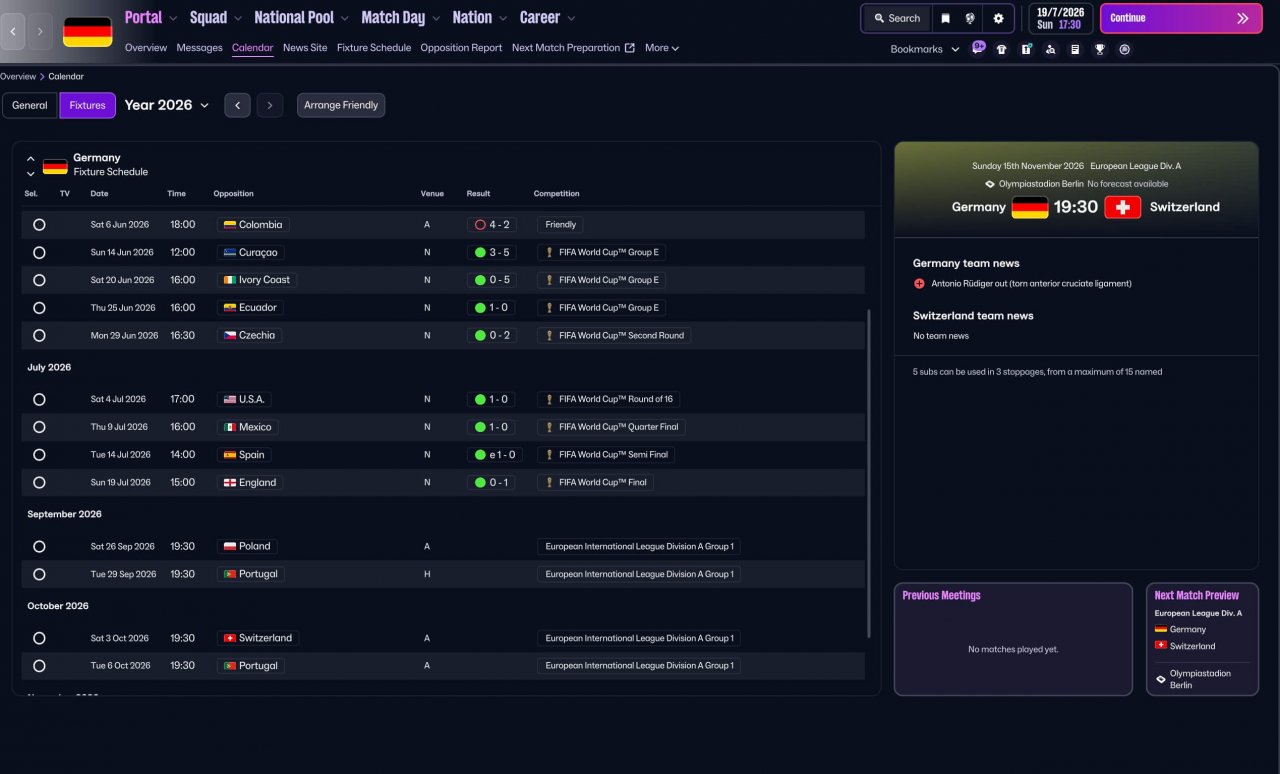Go to previous year with left arrow
This screenshot has width=1280, height=774.
(x=237, y=105)
